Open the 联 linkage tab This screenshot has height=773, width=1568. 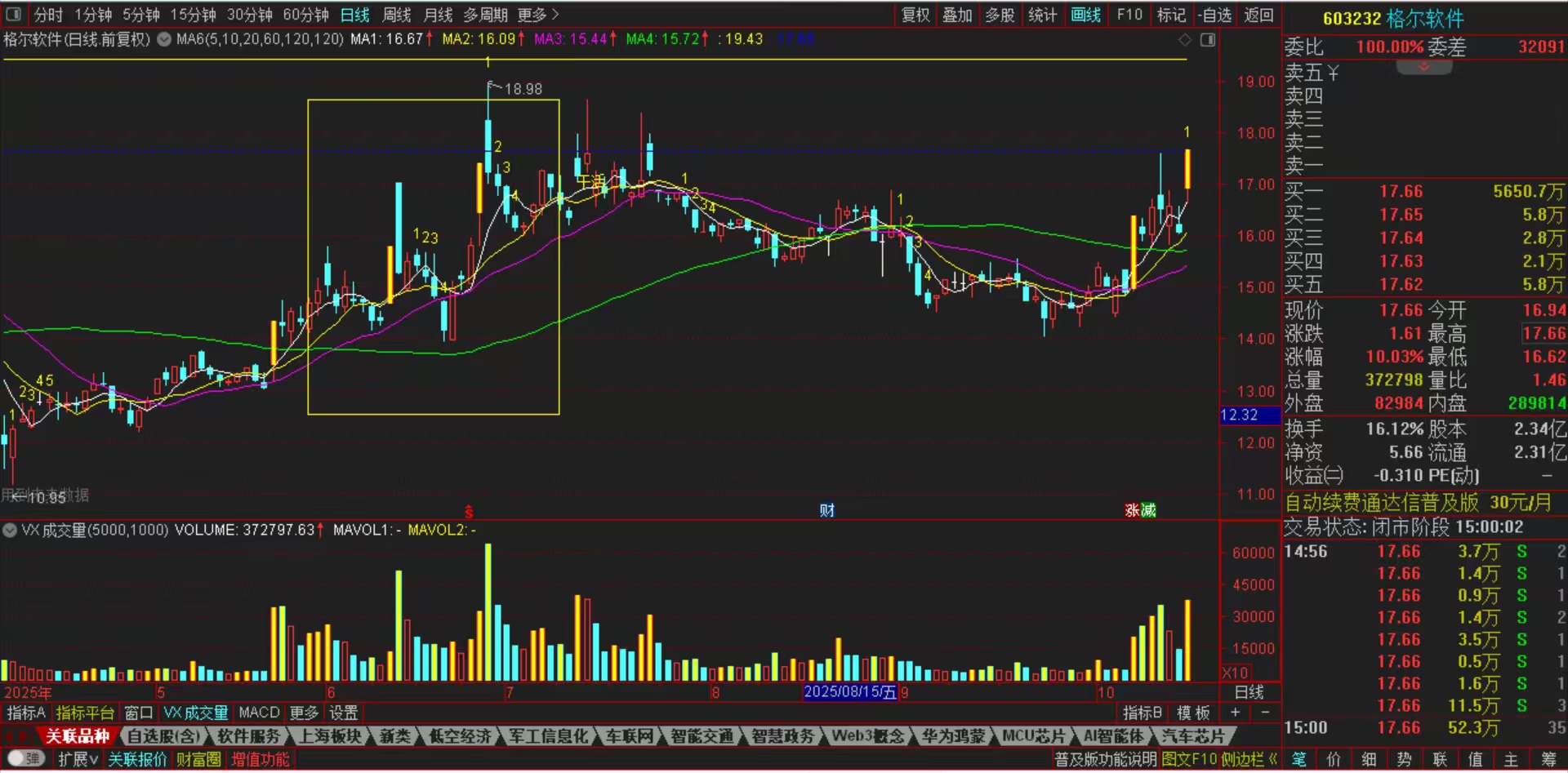point(1440,759)
